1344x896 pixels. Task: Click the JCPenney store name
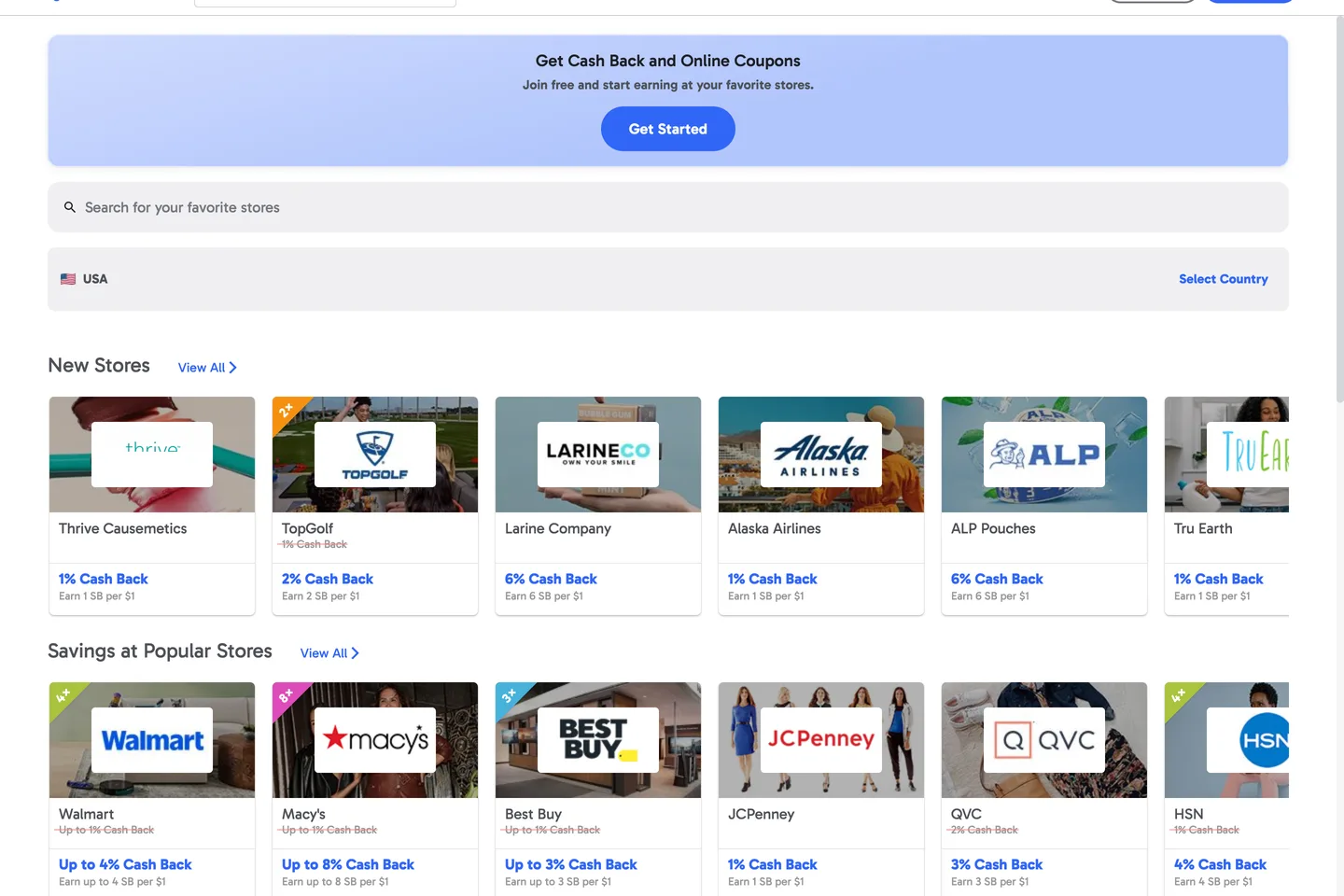pos(761,814)
